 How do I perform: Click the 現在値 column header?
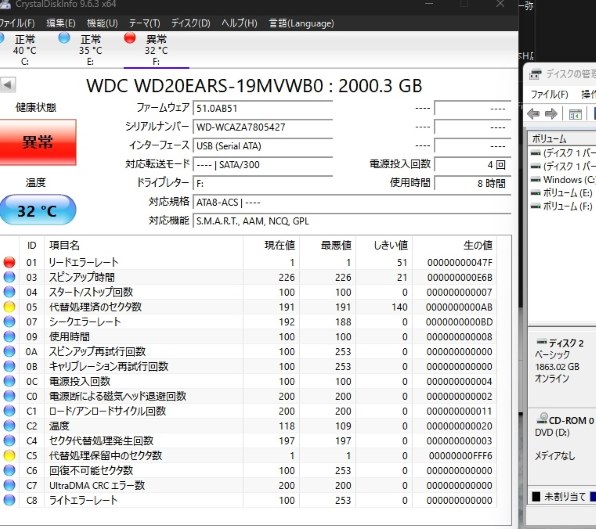(271, 245)
